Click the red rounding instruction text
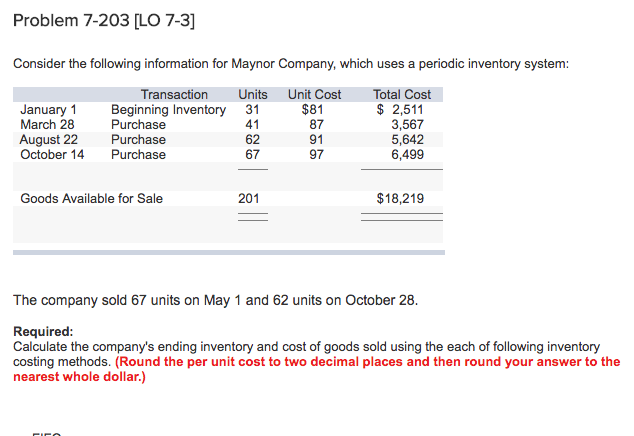634x436 pixels. [x=317, y=369]
